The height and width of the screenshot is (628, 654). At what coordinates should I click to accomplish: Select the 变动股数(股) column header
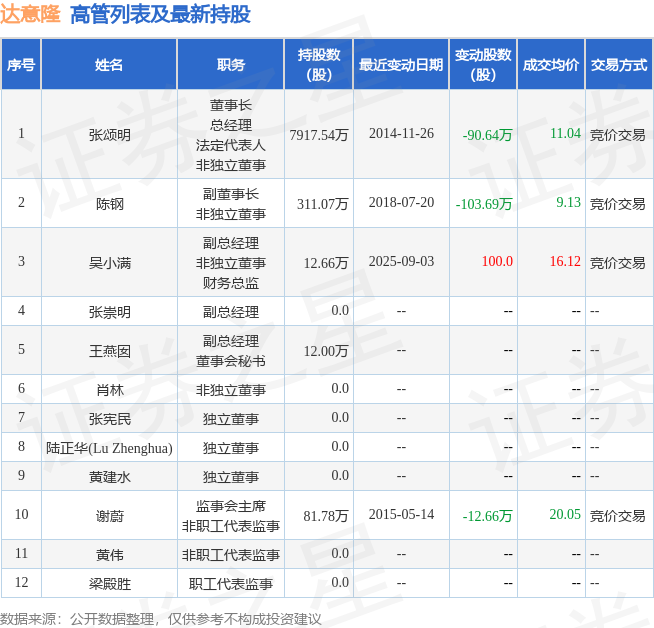pyautogui.click(x=483, y=65)
